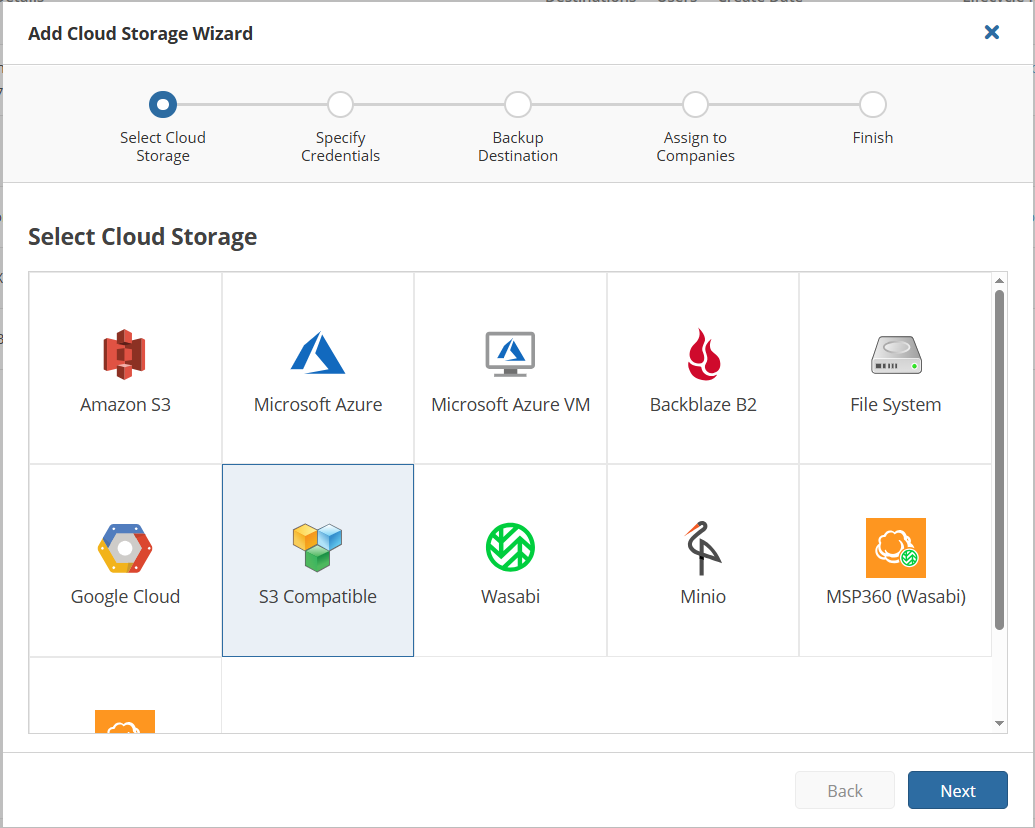1035x828 pixels.
Task: Click the Backblaze B2 label
Action: tap(703, 404)
